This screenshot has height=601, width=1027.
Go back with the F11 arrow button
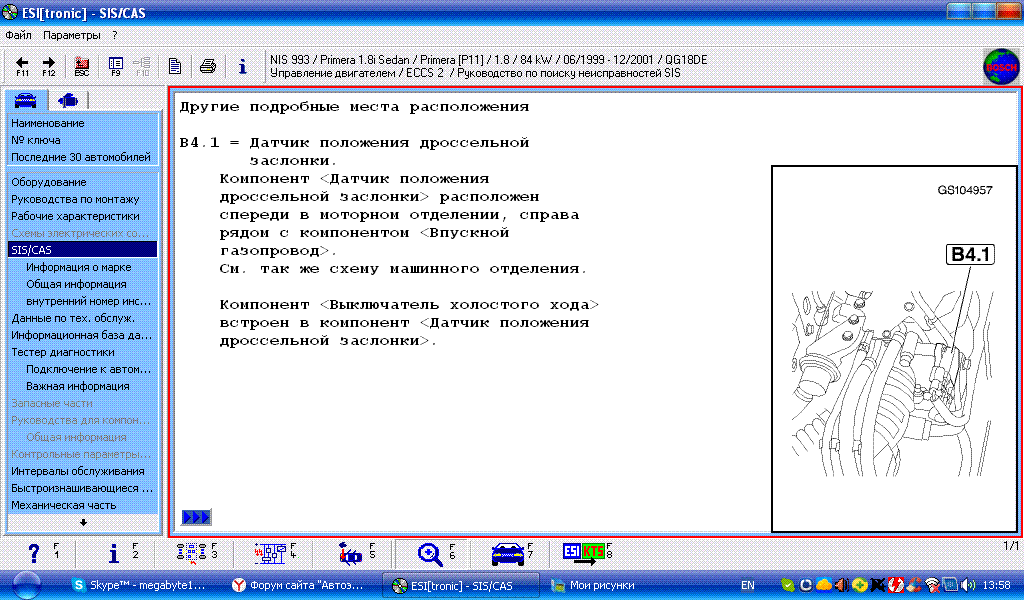pyautogui.click(x=22, y=66)
